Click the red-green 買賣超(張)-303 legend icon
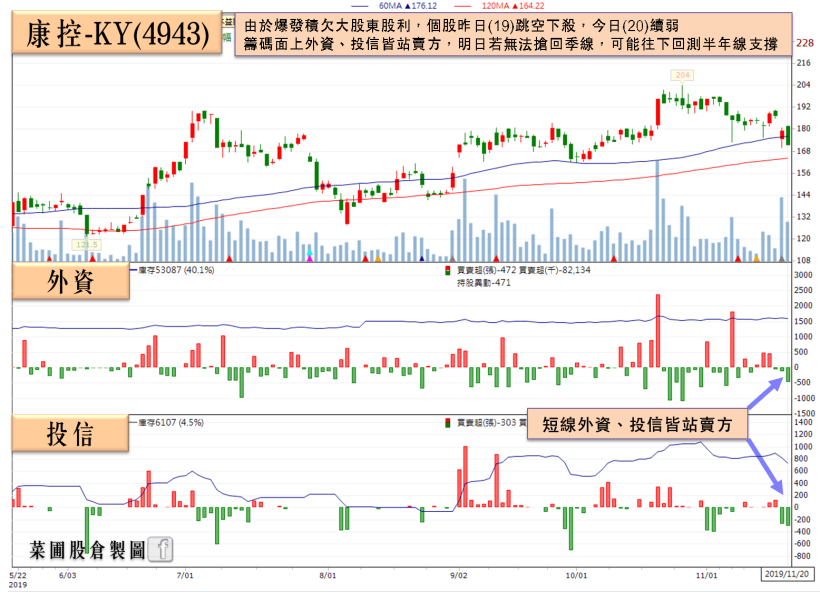Screen dimensions: 820x592 (447, 423)
